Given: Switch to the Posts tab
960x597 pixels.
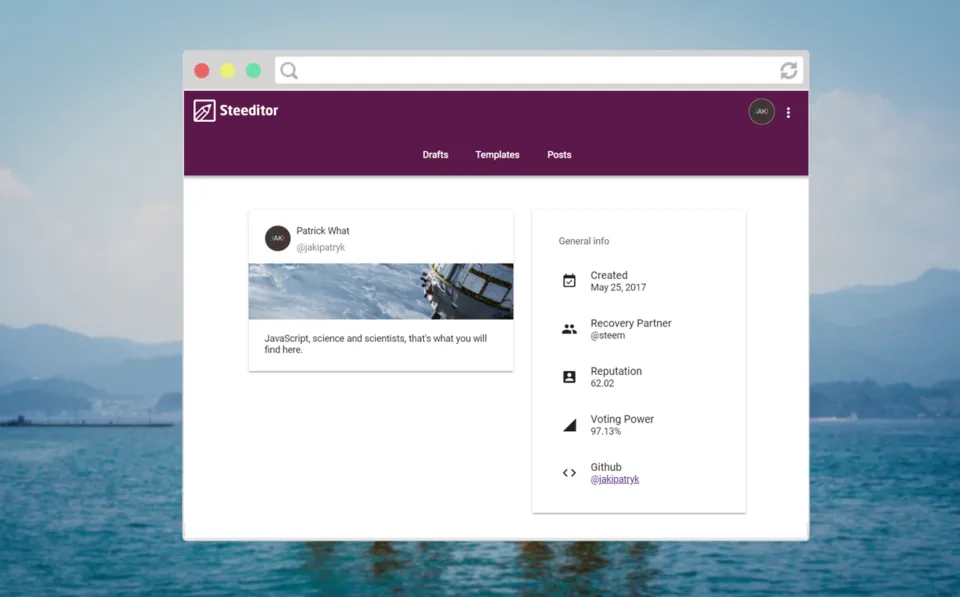Looking at the screenshot, I should pyautogui.click(x=559, y=155).
